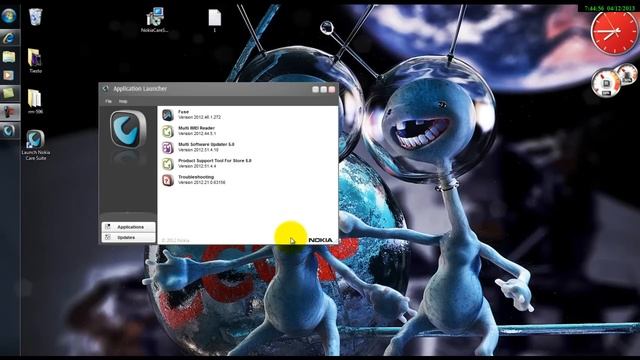
Task: Click the Nokia Care Suite logo in sidebar
Action: (x=128, y=129)
